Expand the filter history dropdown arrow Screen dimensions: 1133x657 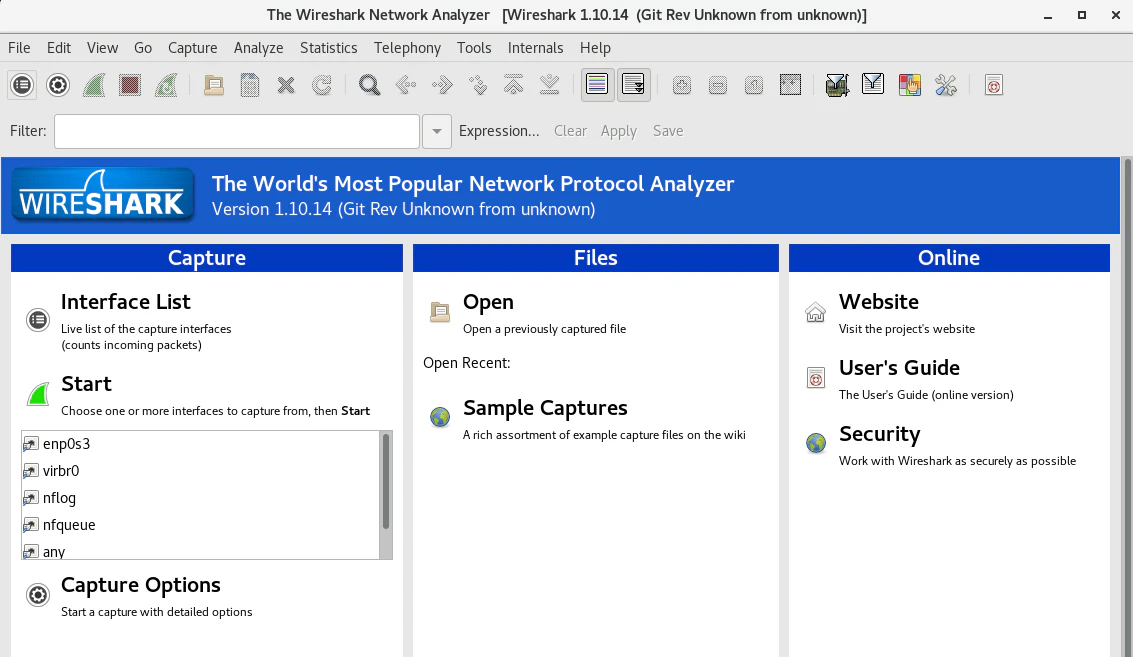(436, 132)
